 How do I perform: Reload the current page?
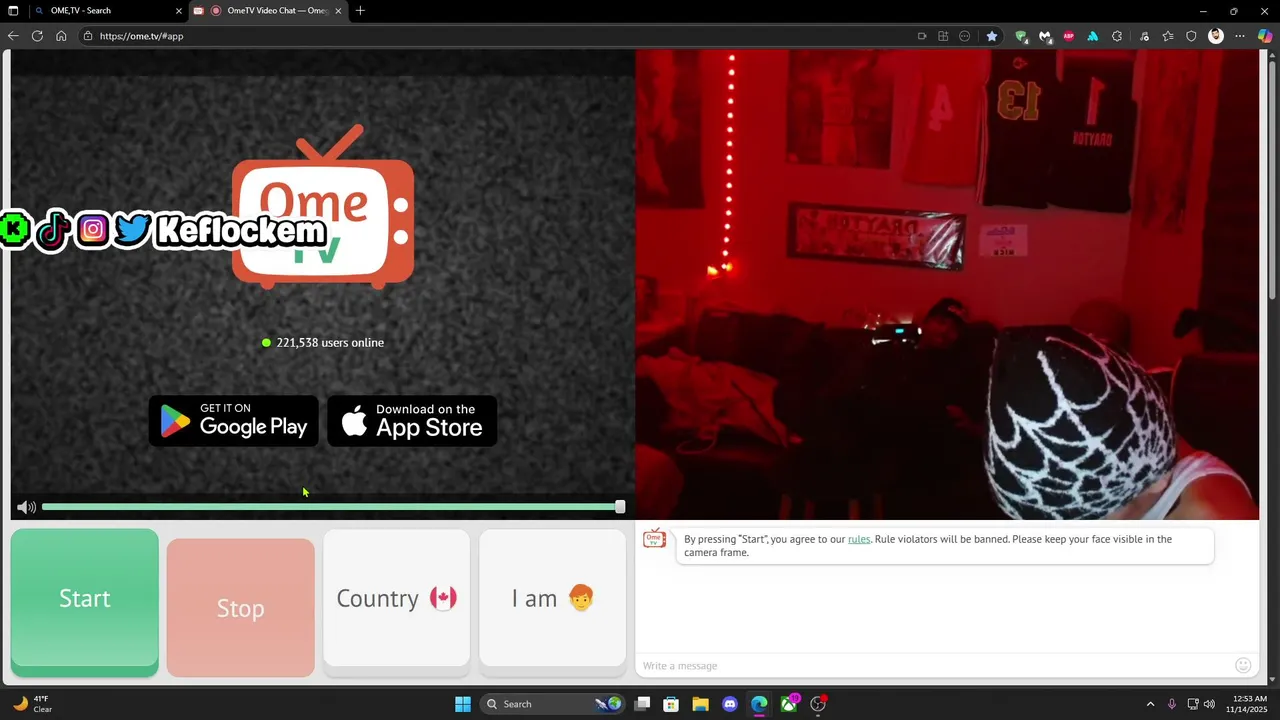pyautogui.click(x=37, y=36)
